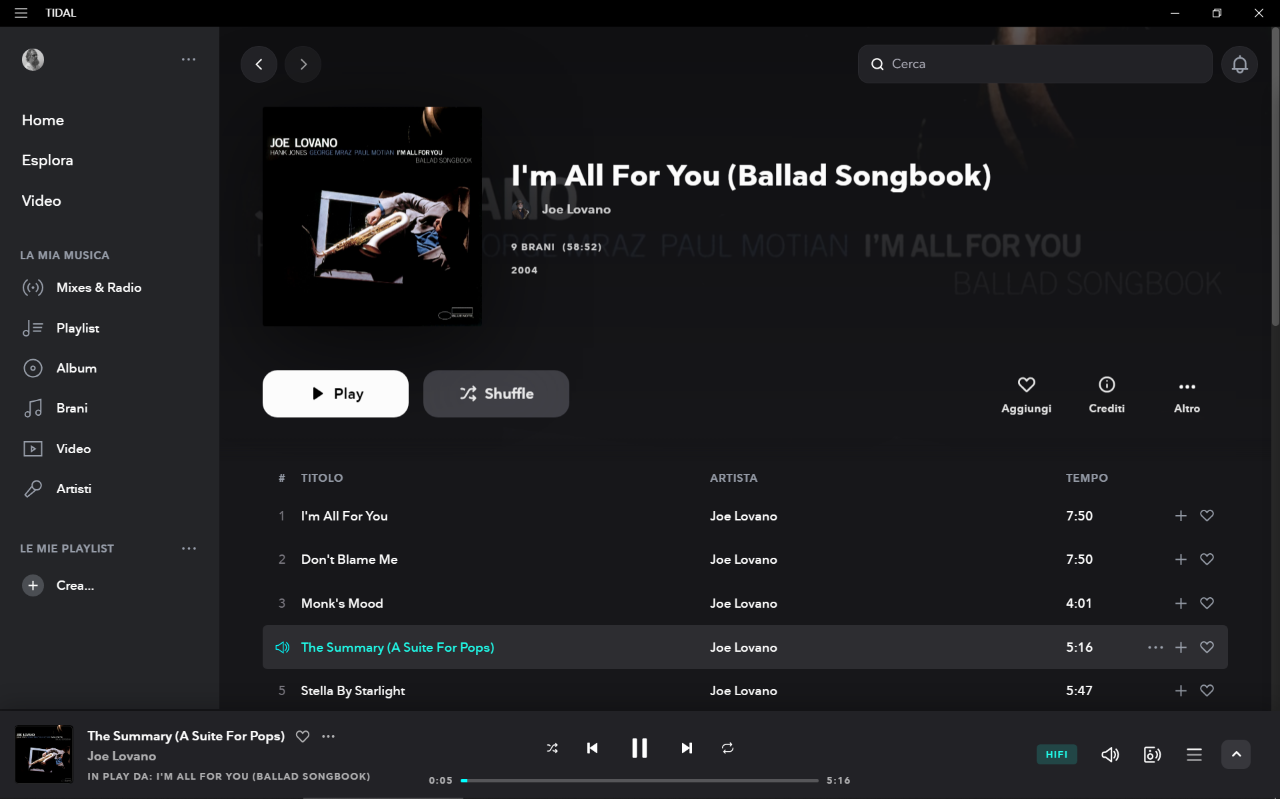Open Joe Lovano artist link under album title

(x=576, y=209)
